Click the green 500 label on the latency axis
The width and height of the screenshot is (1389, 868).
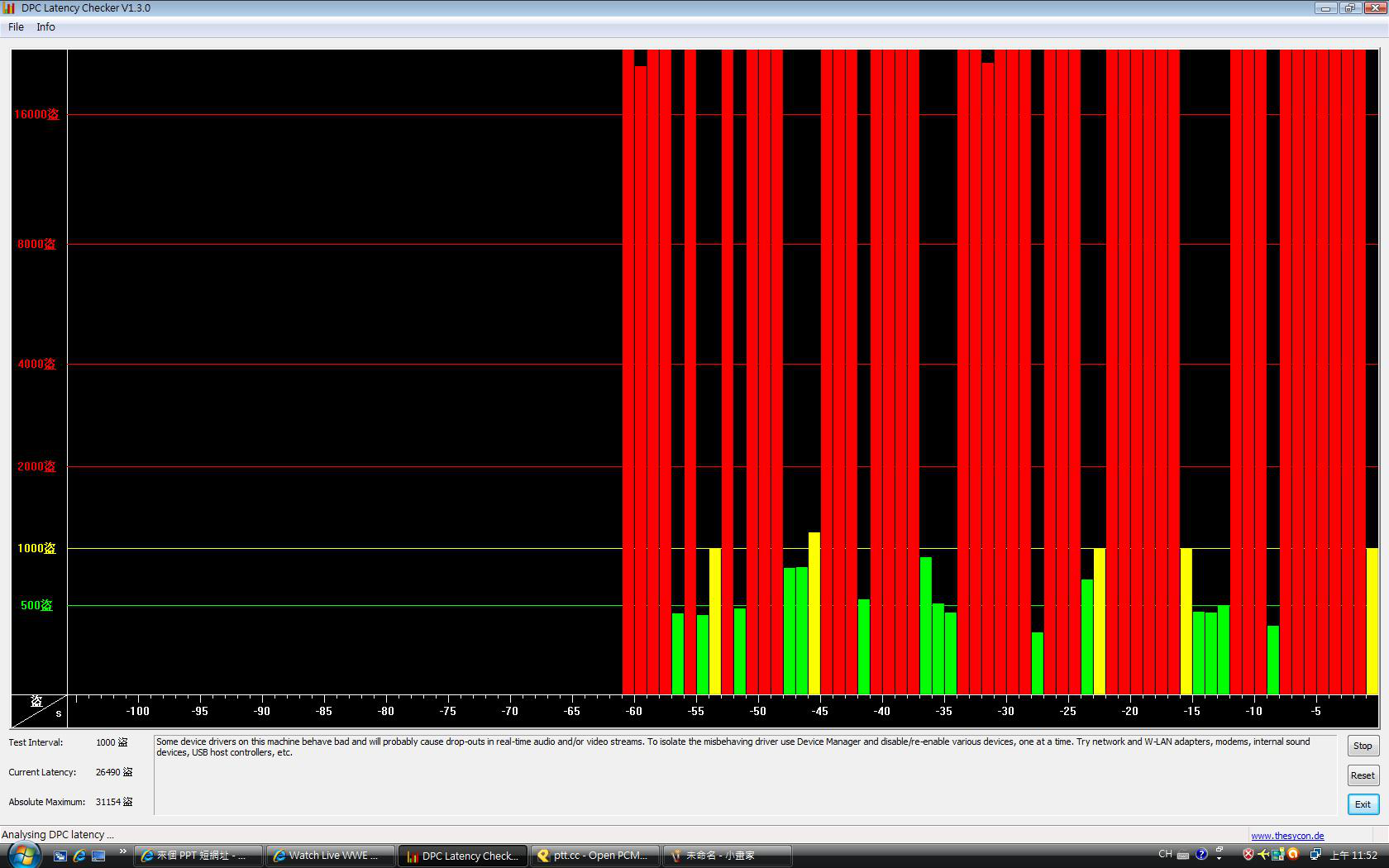click(x=36, y=605)
